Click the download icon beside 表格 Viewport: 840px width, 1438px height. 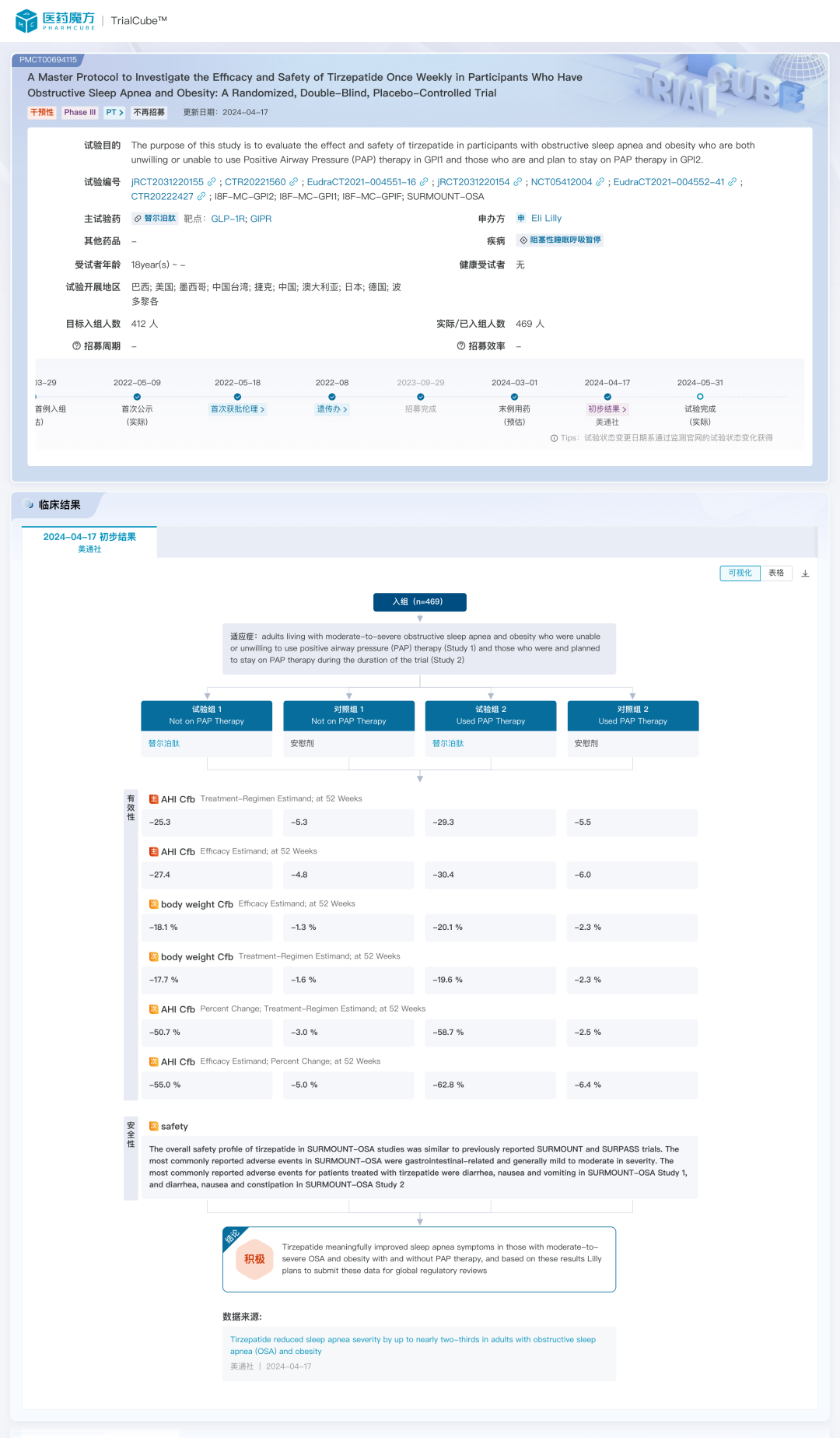[805, 573]
